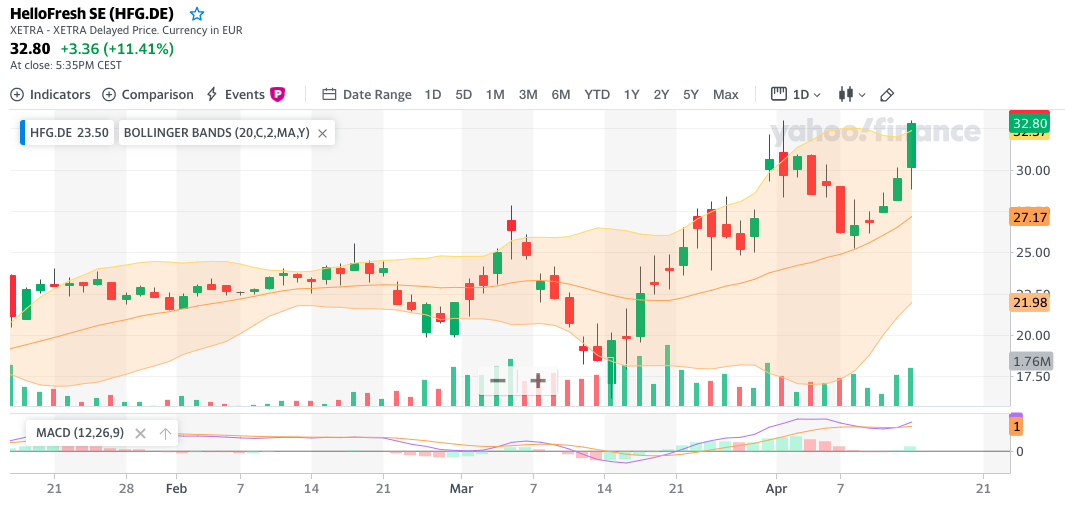Move the MACD panel up with arrow
The image size is (1065, 523).
pos(164,433)
